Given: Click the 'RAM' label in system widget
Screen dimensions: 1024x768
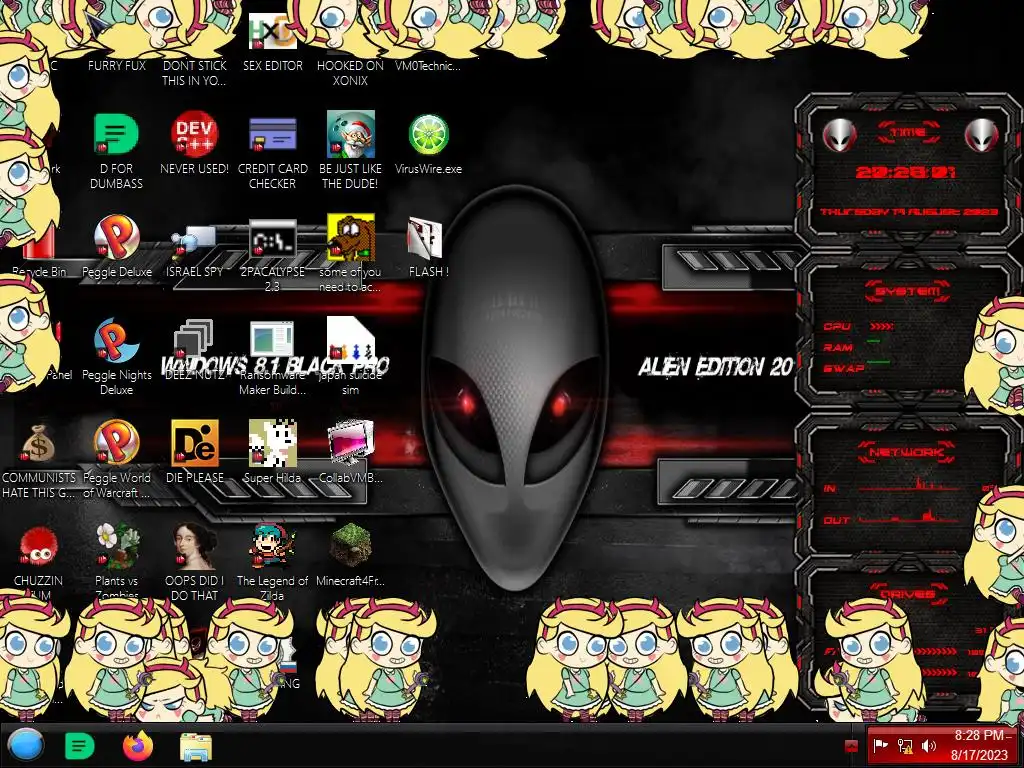Looking at the screenshot, I should (838, 347).
